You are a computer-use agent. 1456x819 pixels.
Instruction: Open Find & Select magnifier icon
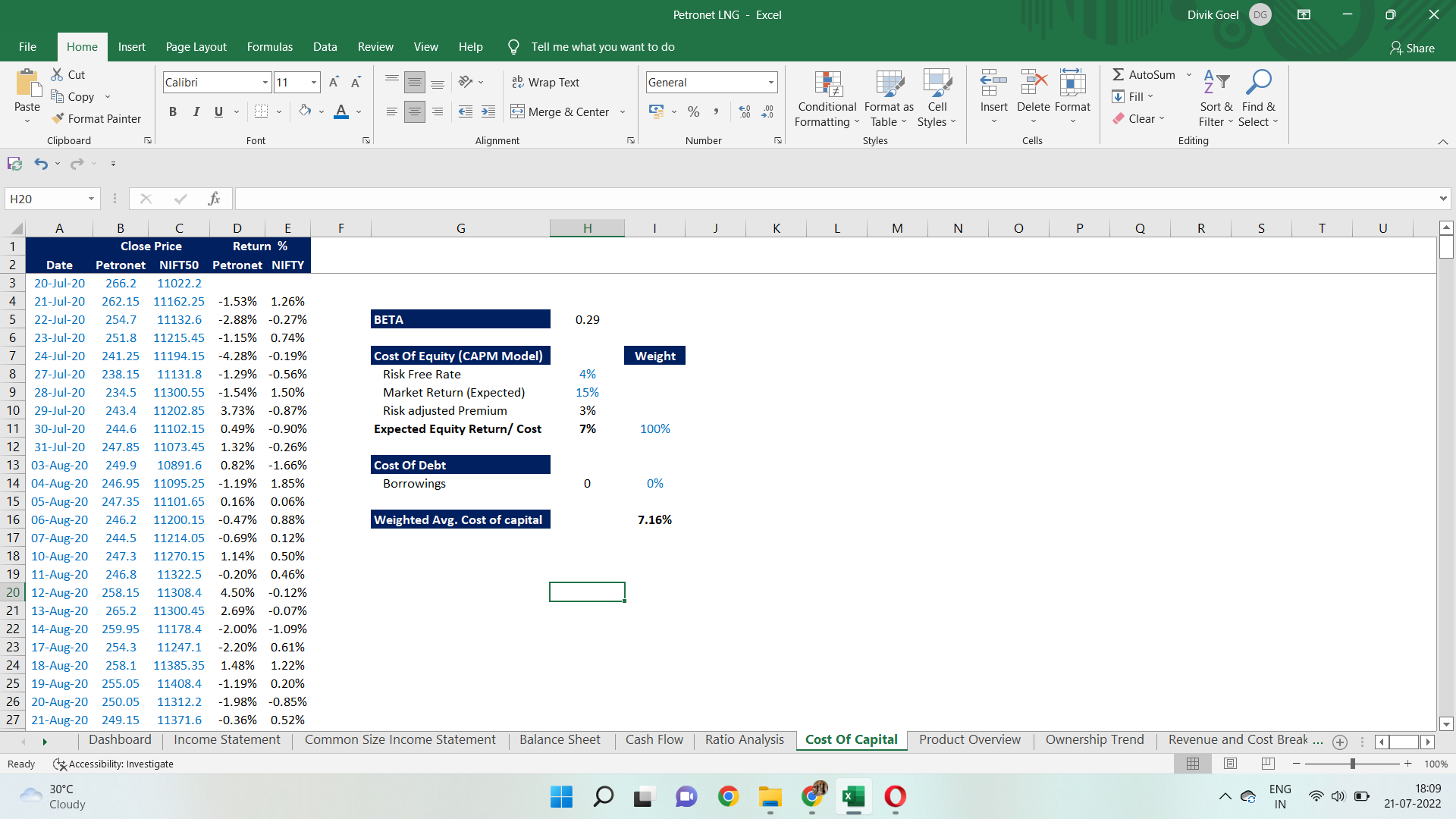point(1259,82)
